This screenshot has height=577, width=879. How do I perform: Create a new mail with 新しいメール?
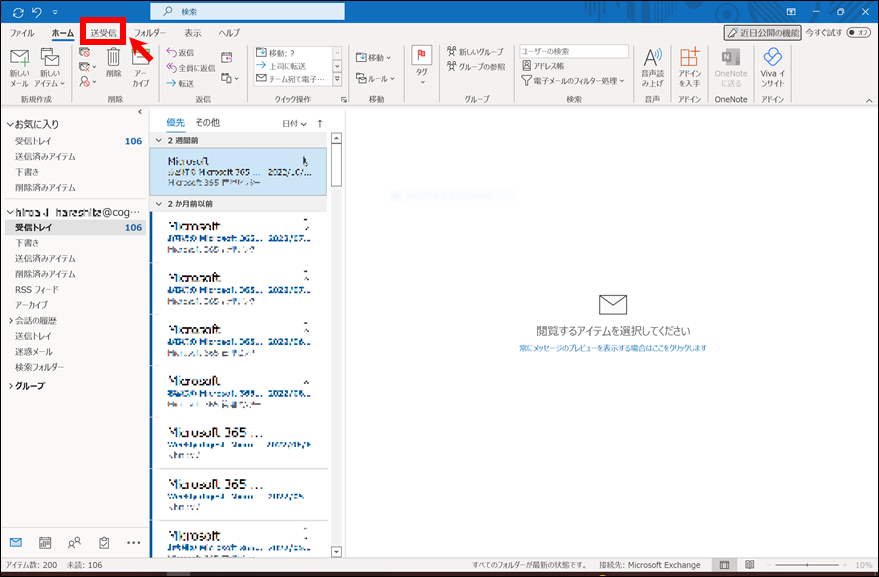pyautogui.click(x=20, y=67)
